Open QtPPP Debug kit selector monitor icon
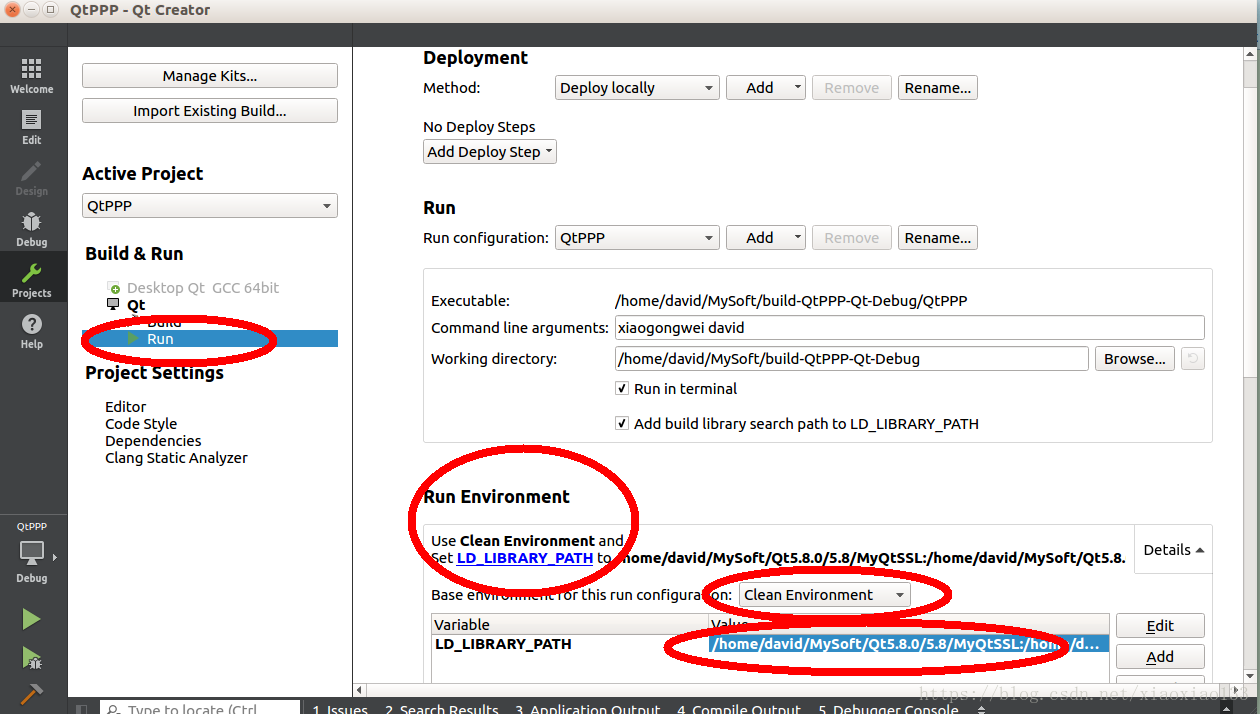Image resolution: width=1260 pixels, height=714 pixels. tap(32, 554)
